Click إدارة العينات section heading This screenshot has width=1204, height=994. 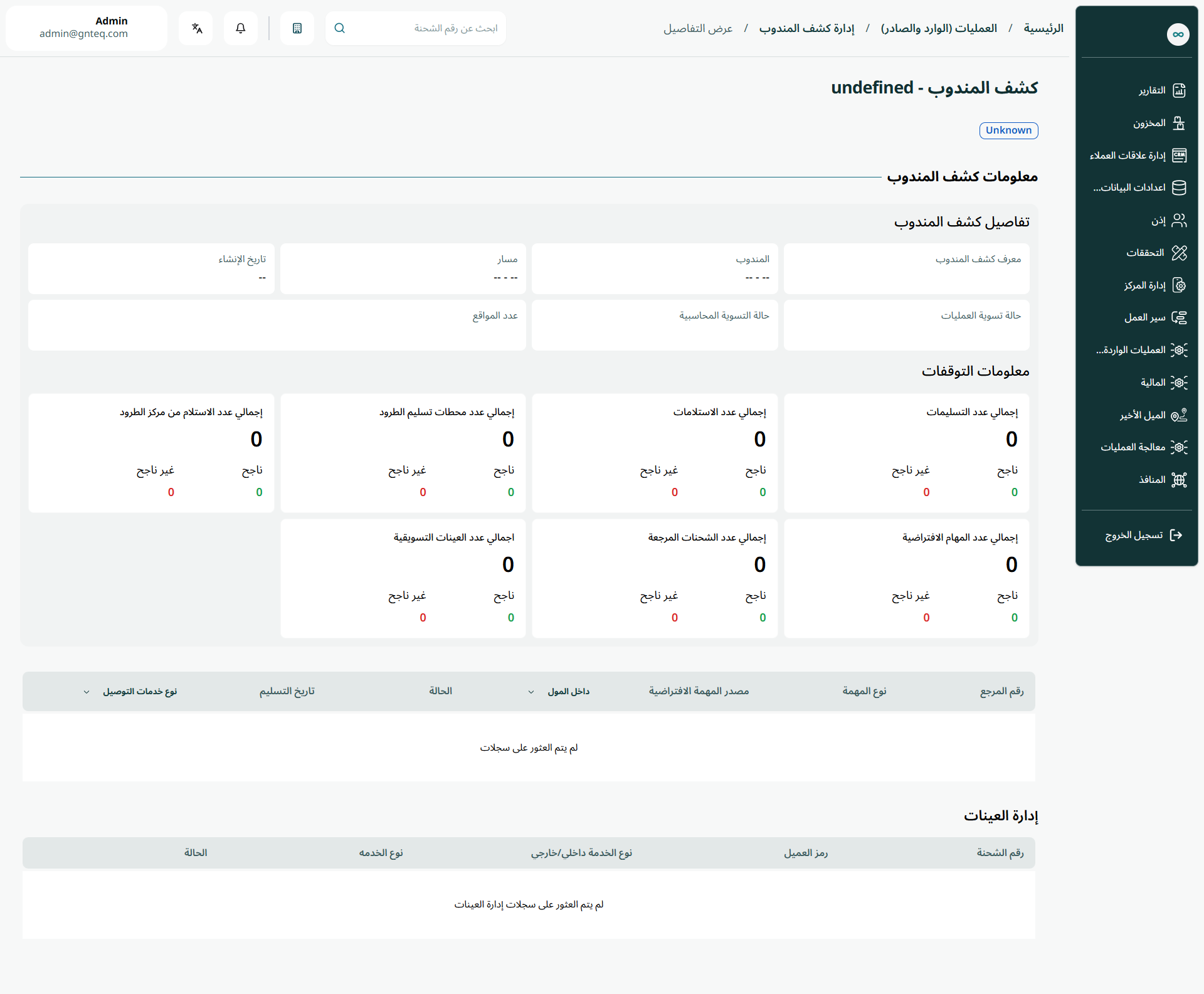[x=1001, y=815]
